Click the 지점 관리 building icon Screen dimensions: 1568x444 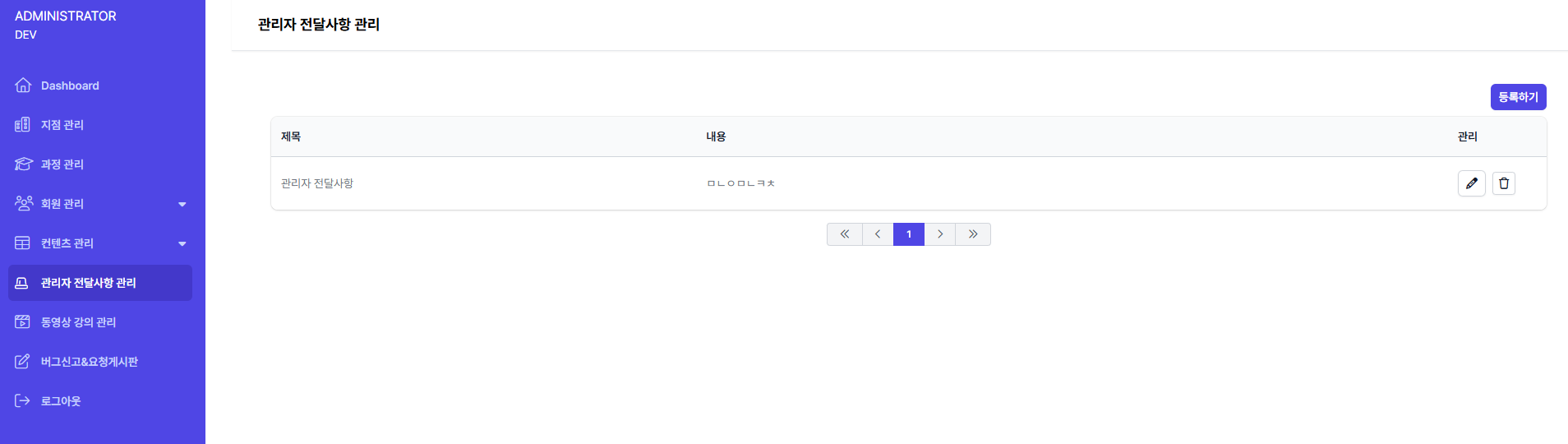[23, 125]
